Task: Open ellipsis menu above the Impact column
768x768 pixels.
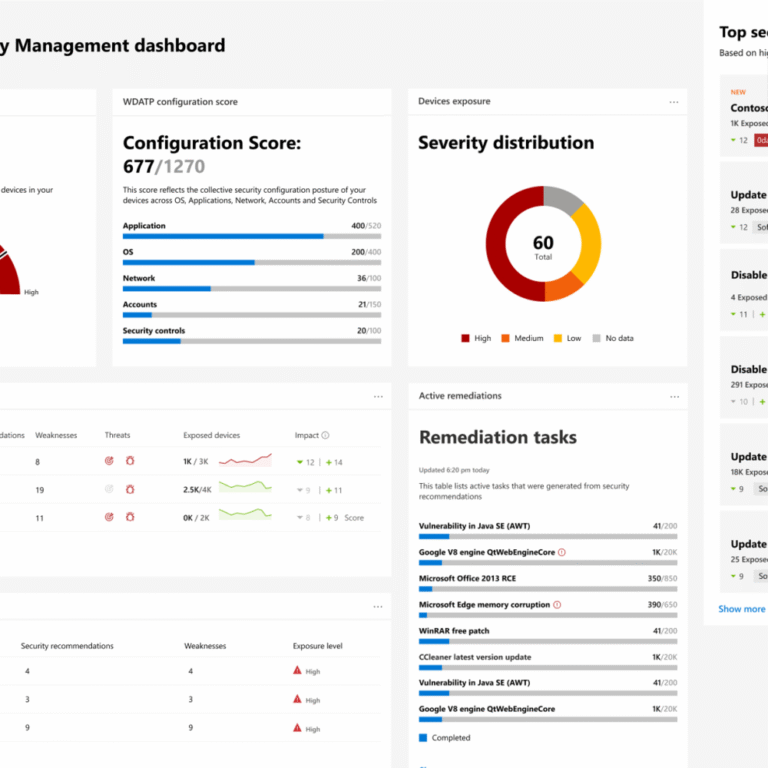Action: coord(378,397)
